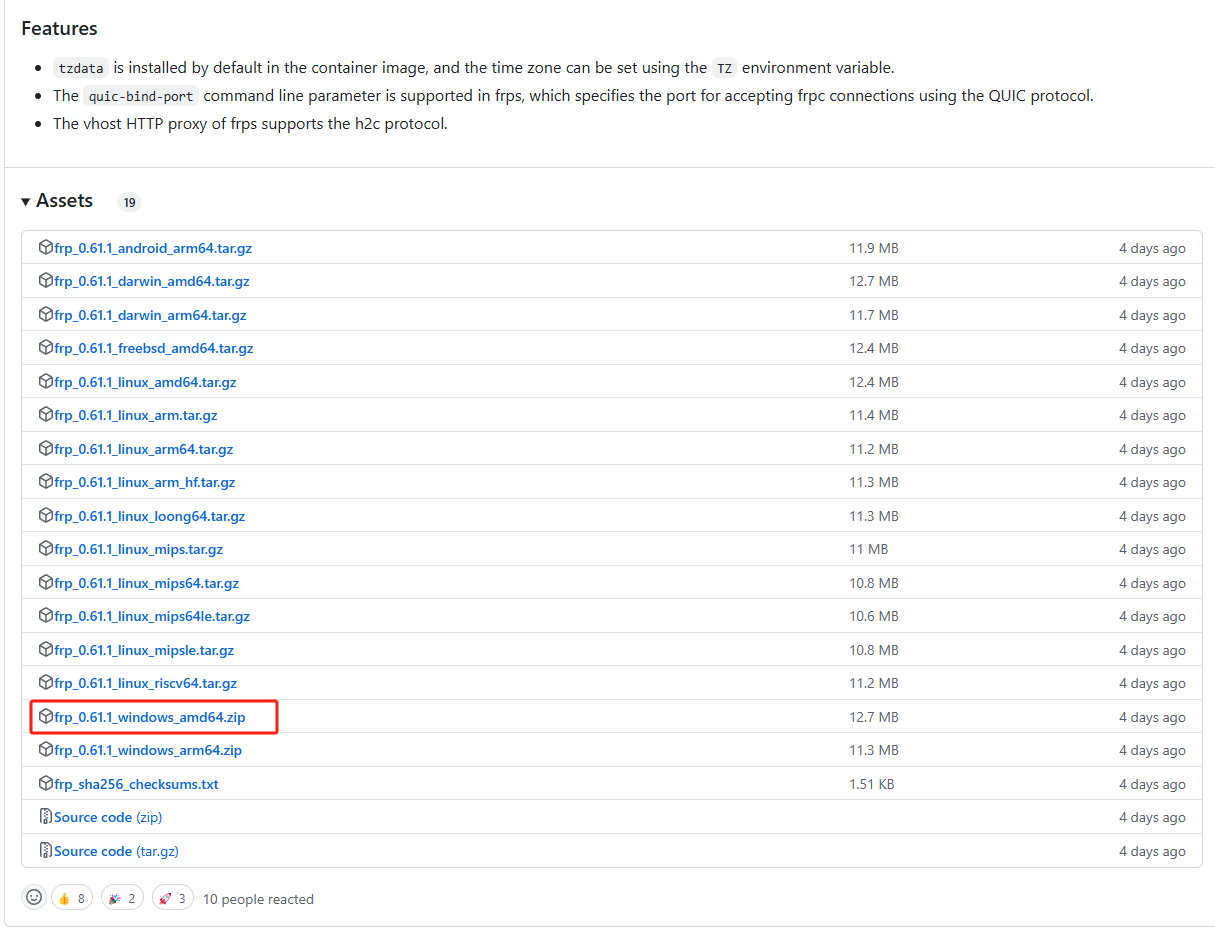Click the thumbs up reaction with 8

(x=71, y=898)
